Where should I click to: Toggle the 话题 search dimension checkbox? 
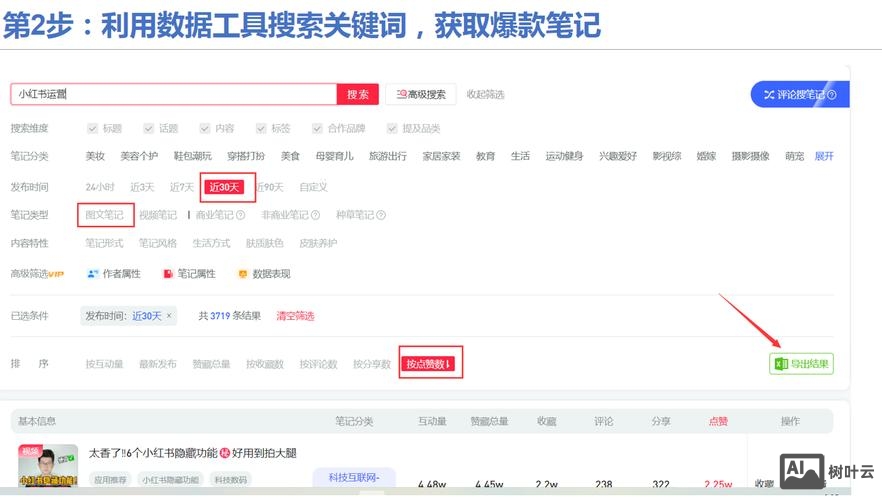pos(148,129)
